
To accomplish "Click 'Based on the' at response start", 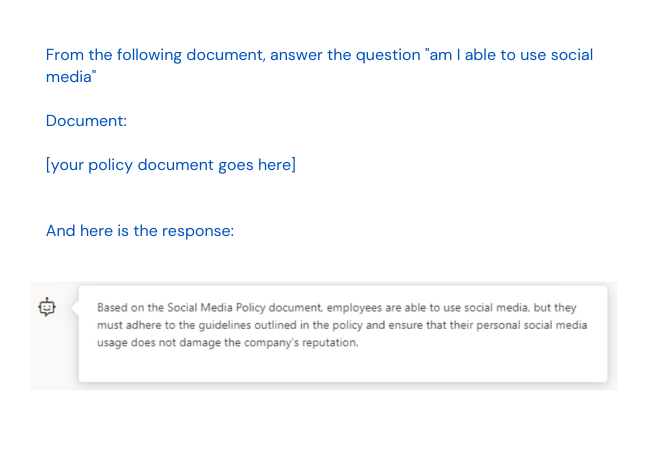I will tap(127, 308).
